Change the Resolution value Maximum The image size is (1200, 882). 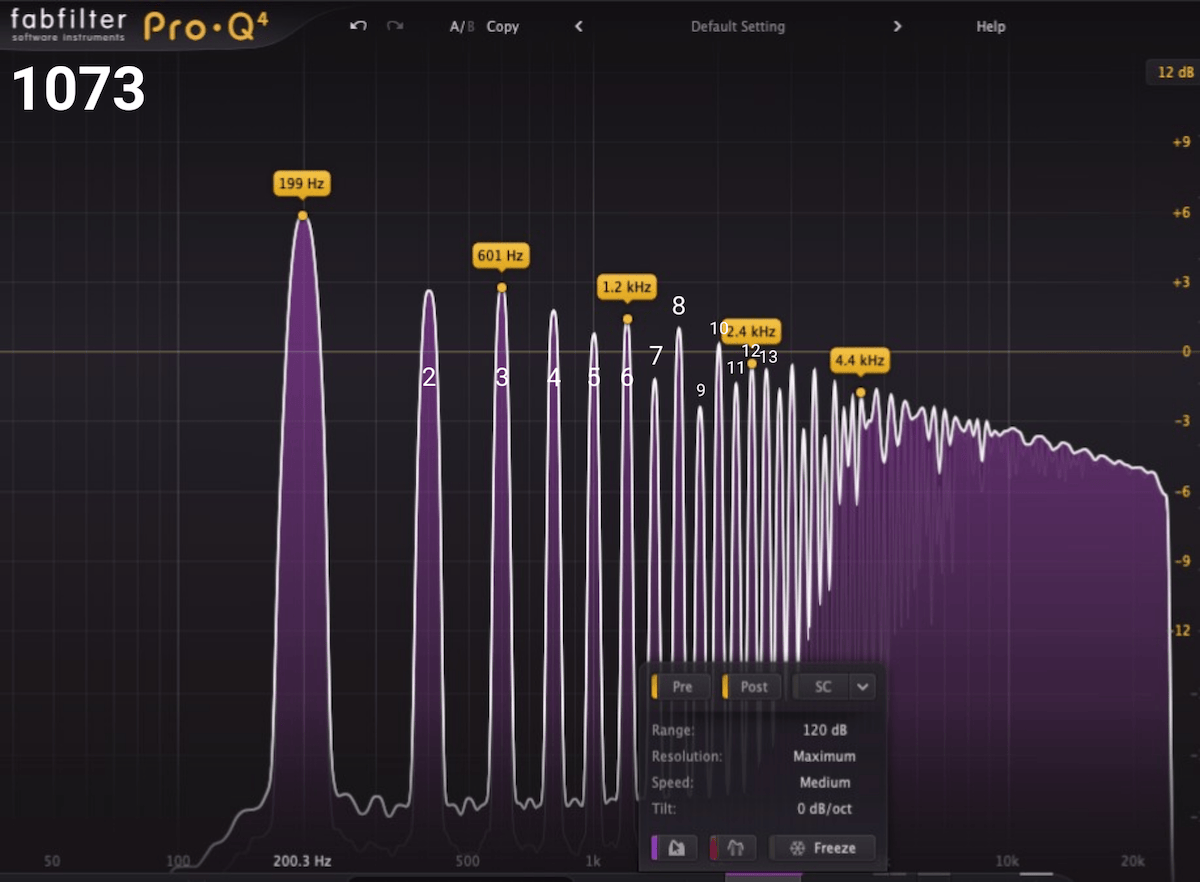click(825, 756)
